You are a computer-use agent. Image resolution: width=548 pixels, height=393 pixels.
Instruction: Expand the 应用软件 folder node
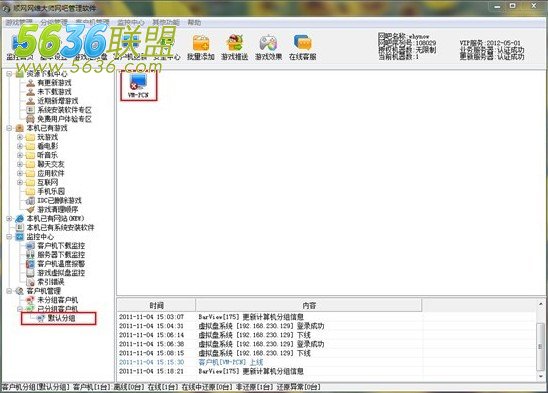tap(20, 173)
